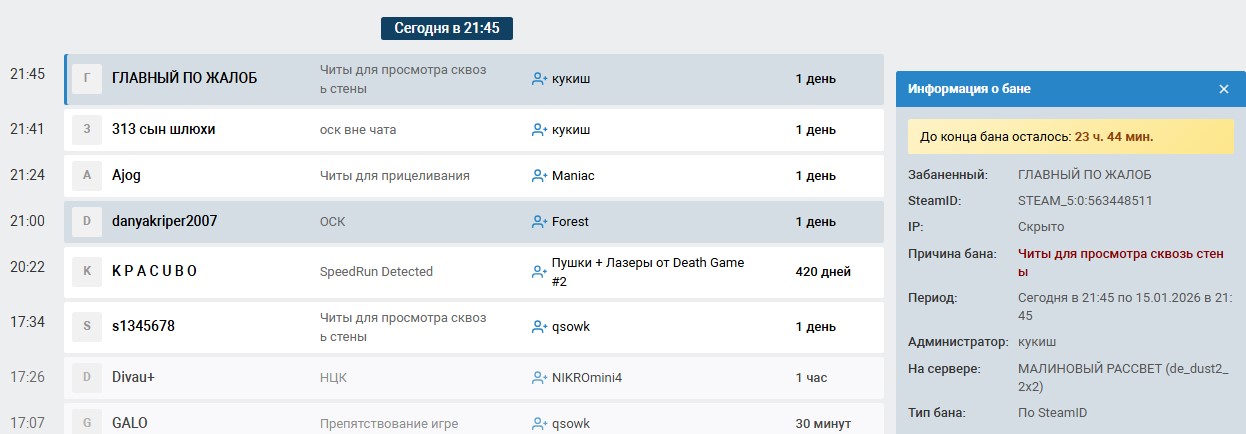Click the K P A C U B O avatar icon
Screen dimensions: 1246x434
click(87, 271)
